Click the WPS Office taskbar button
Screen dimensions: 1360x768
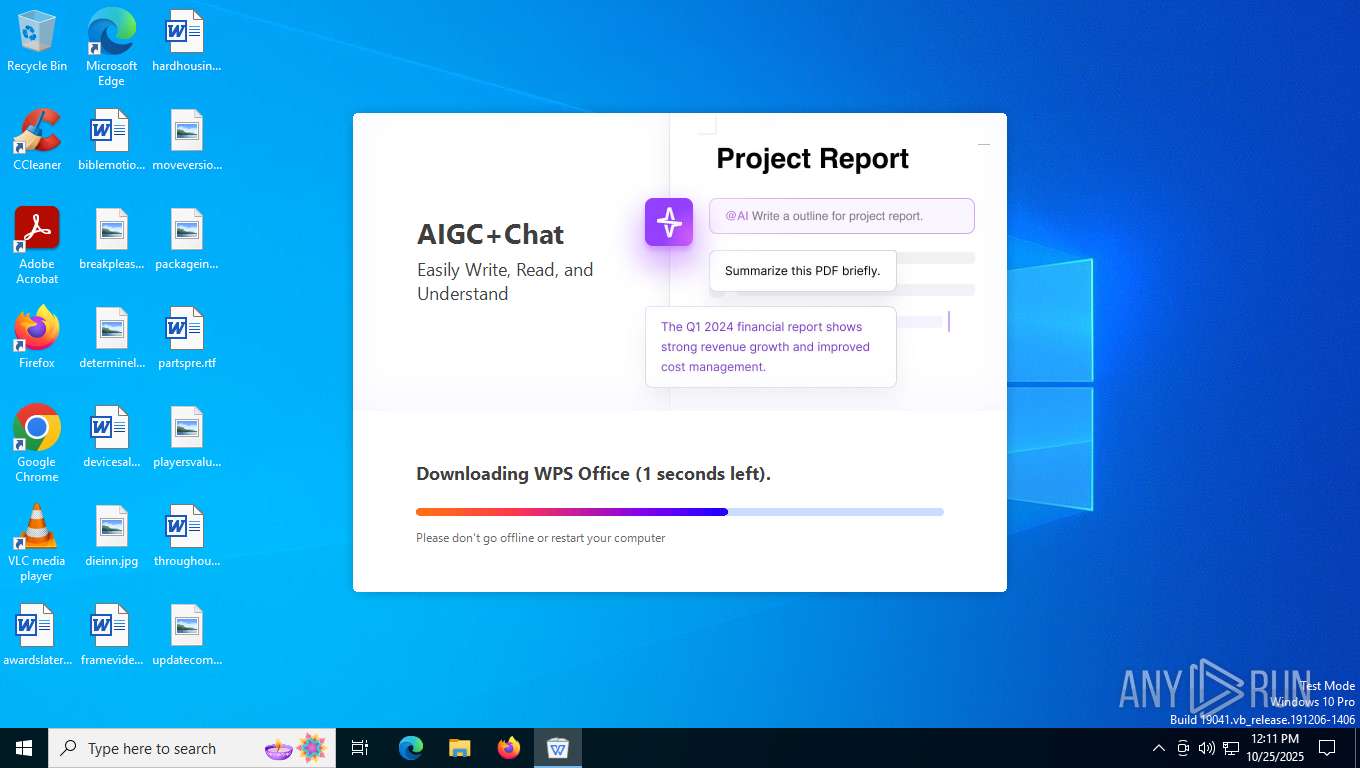pos(558,748)
